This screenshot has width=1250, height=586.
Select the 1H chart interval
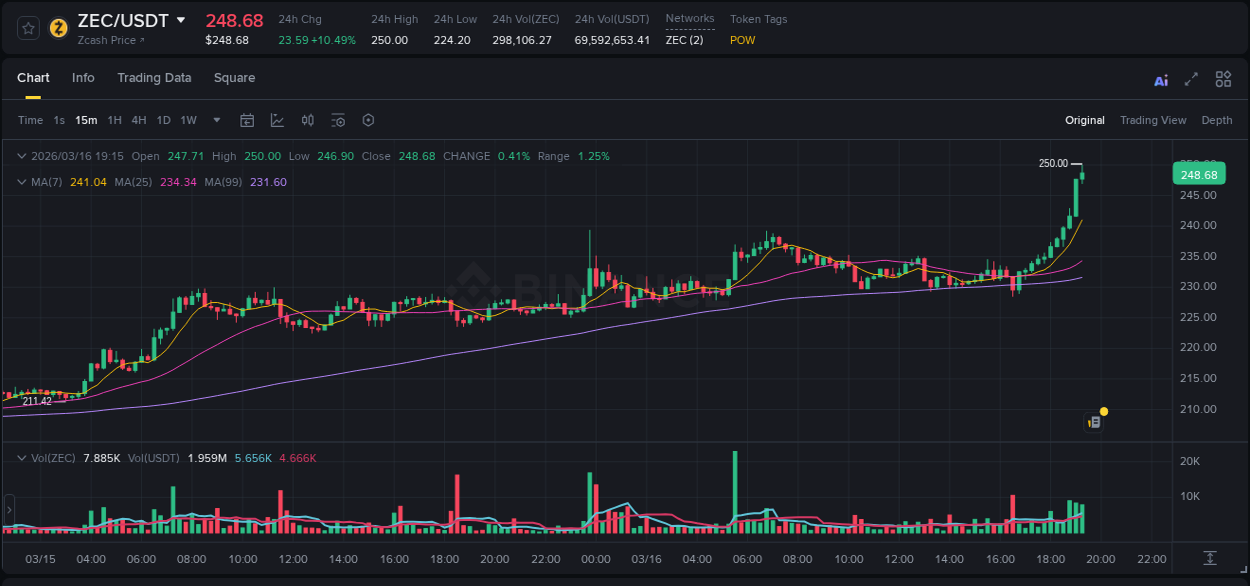coord(114,120)
